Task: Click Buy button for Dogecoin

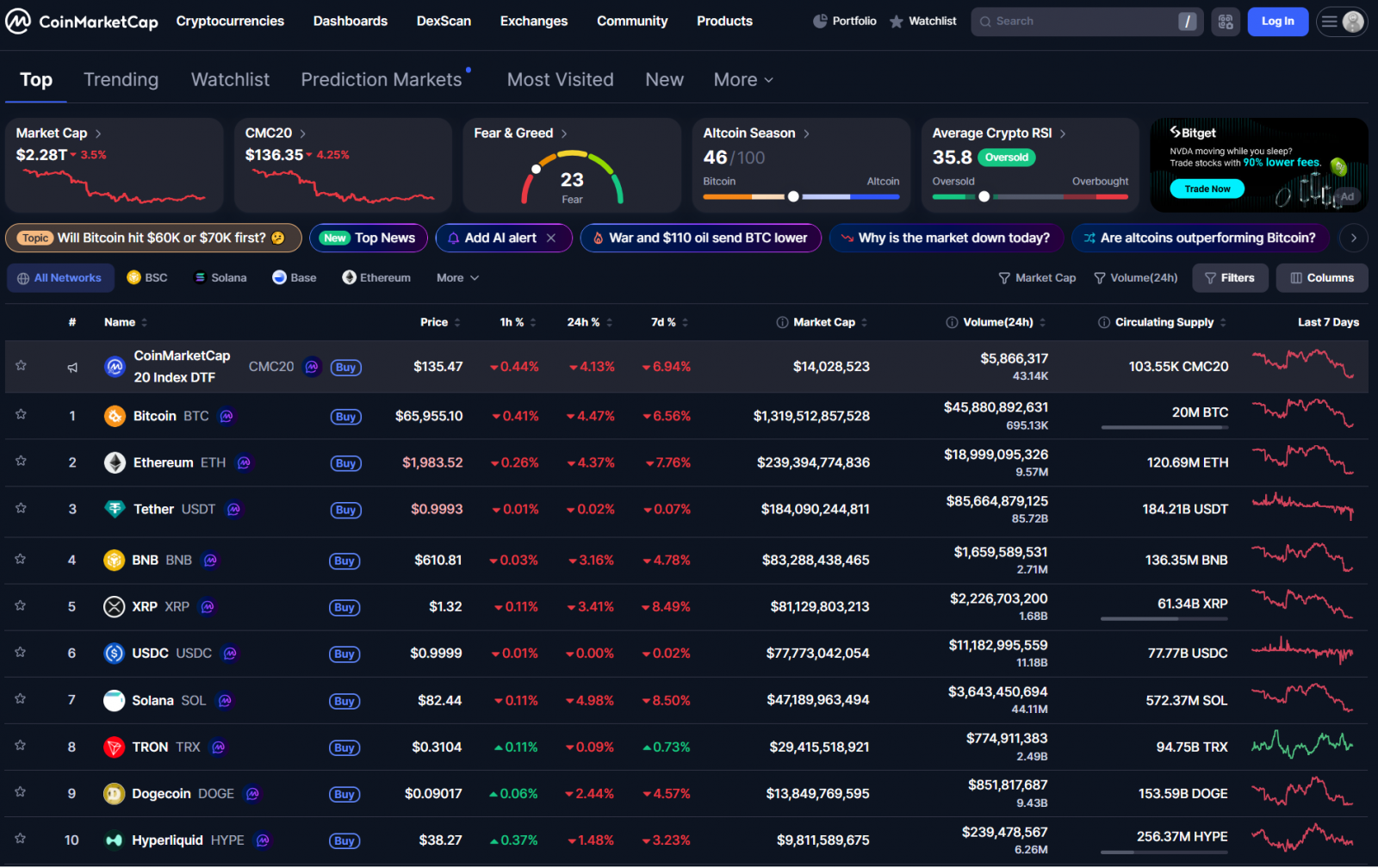Action: click(x=344, y=795)
